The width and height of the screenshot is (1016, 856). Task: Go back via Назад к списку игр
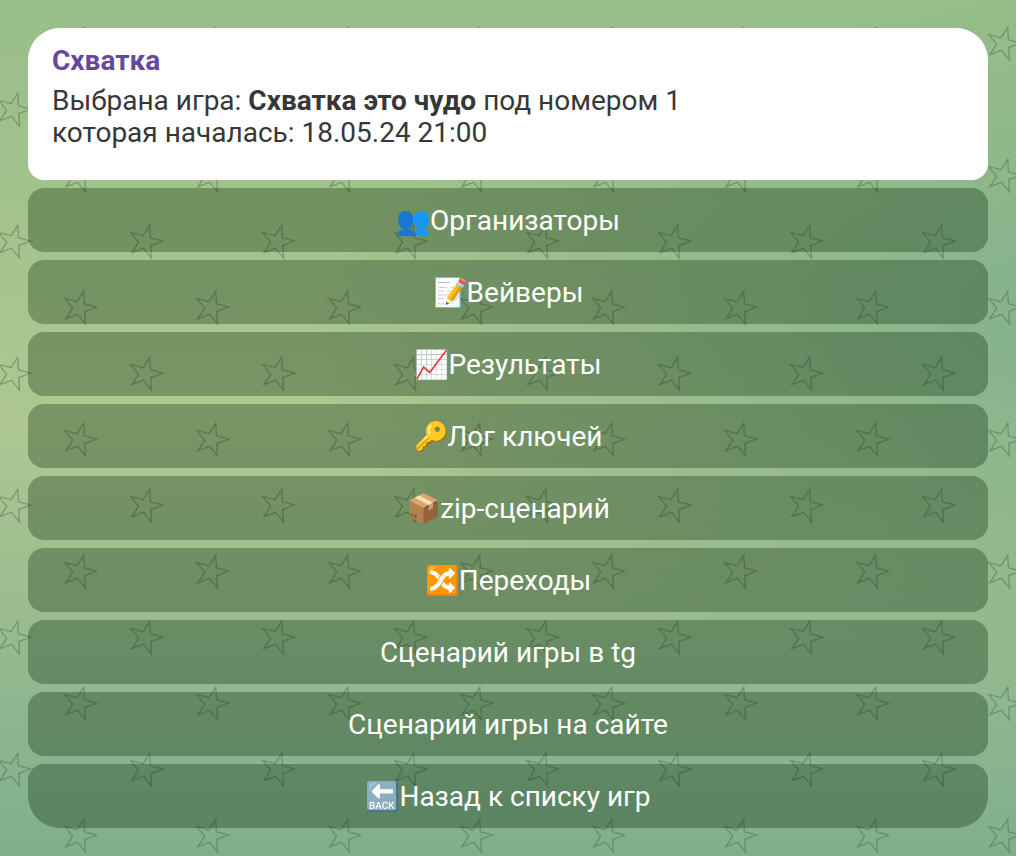point(507,796)
